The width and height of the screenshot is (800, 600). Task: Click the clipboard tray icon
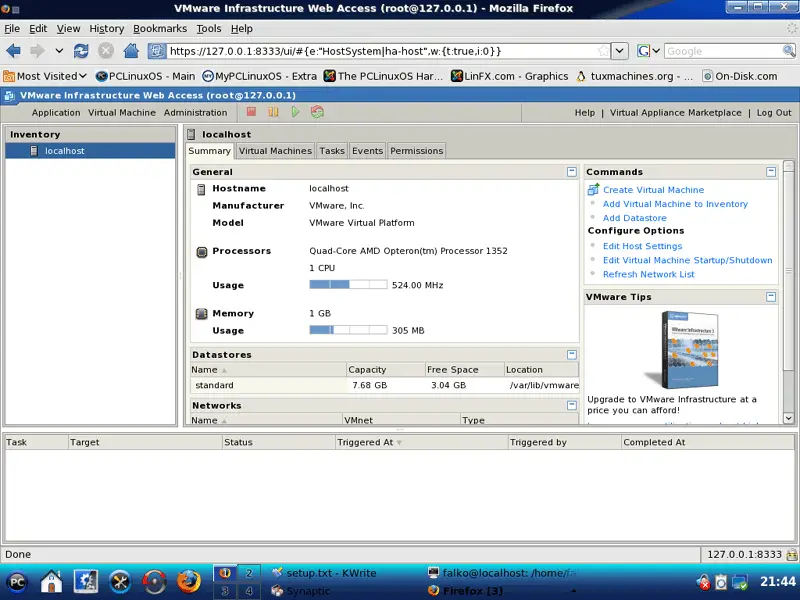[721, 582]
